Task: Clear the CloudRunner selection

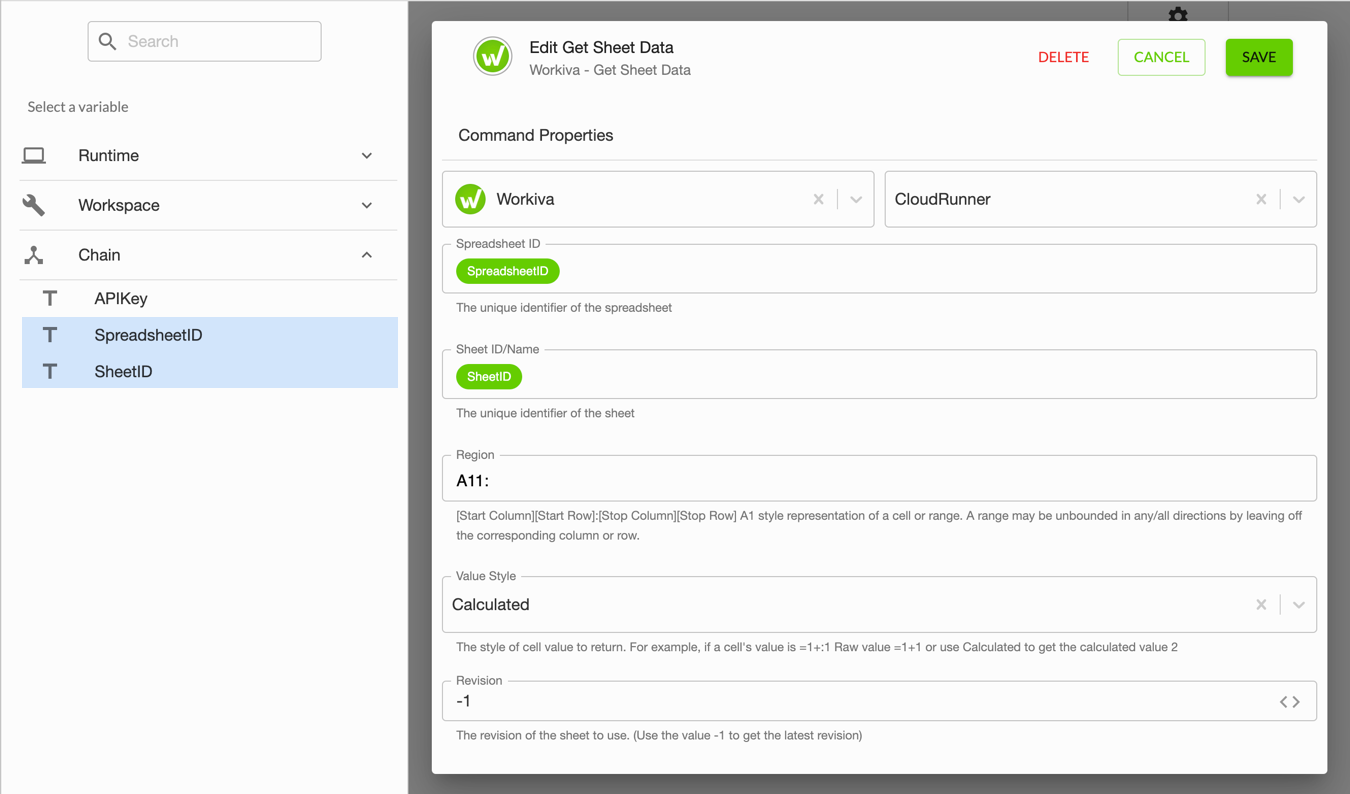Action: [1261, 199]
